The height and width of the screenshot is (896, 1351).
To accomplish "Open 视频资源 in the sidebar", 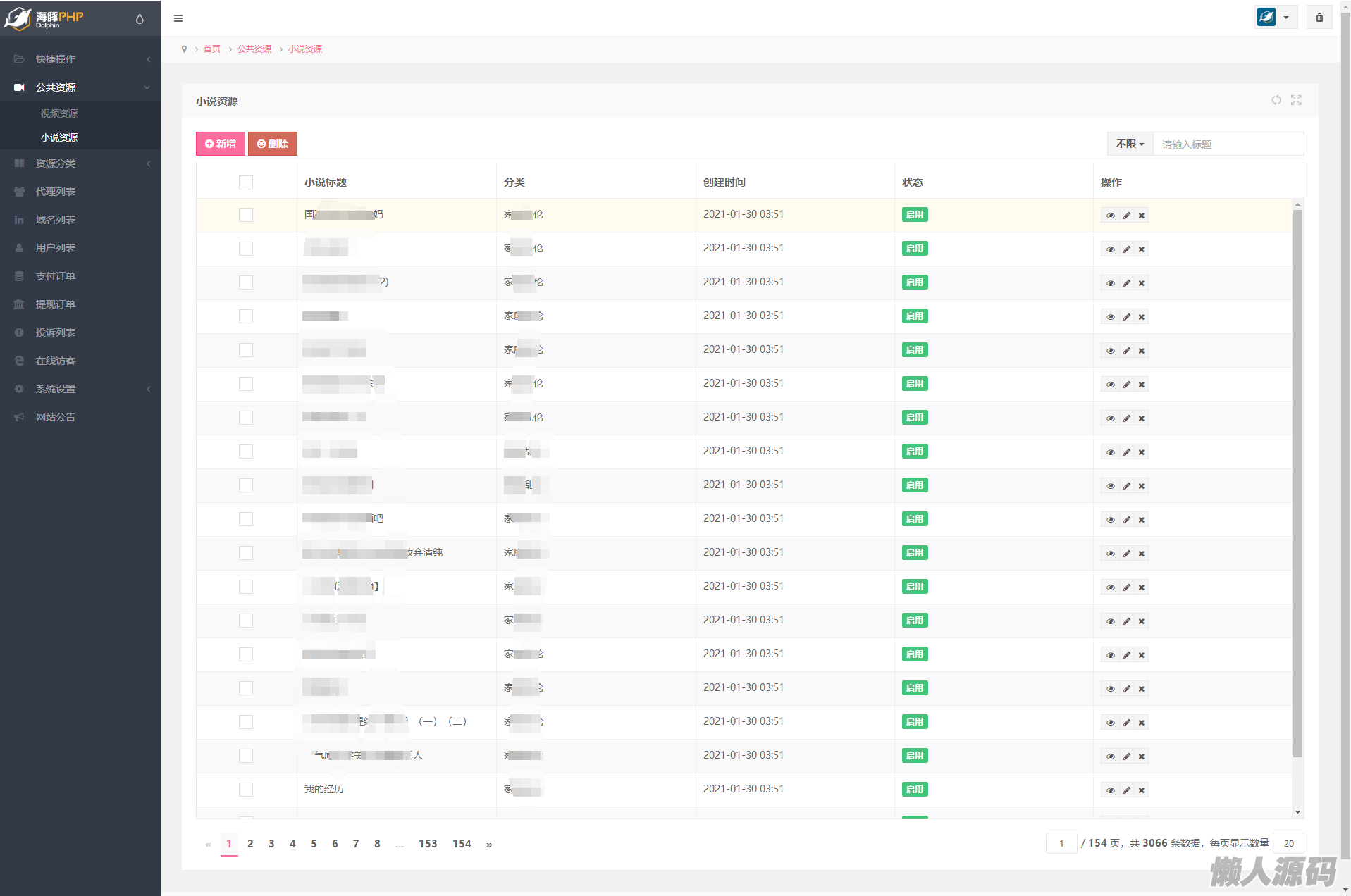I will click(59, 113).
